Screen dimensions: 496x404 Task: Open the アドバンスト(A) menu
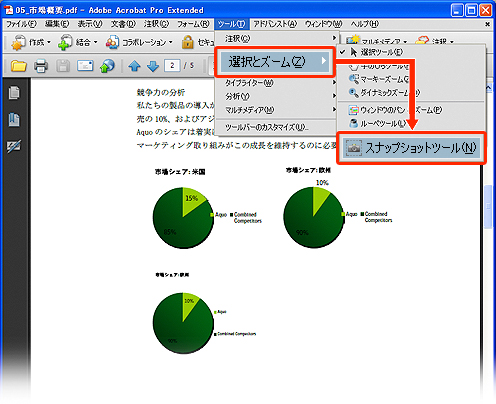coord(275,24)
